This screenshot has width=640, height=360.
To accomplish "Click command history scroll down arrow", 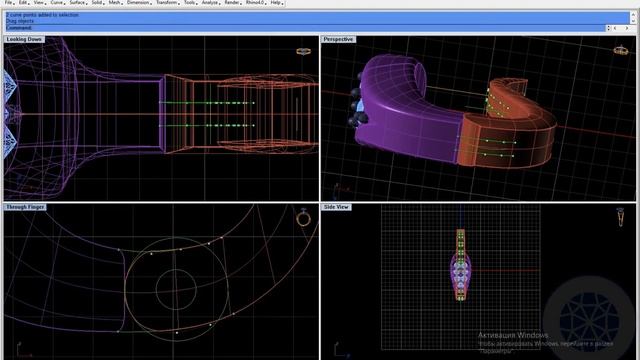I will (x=633, y=21).
